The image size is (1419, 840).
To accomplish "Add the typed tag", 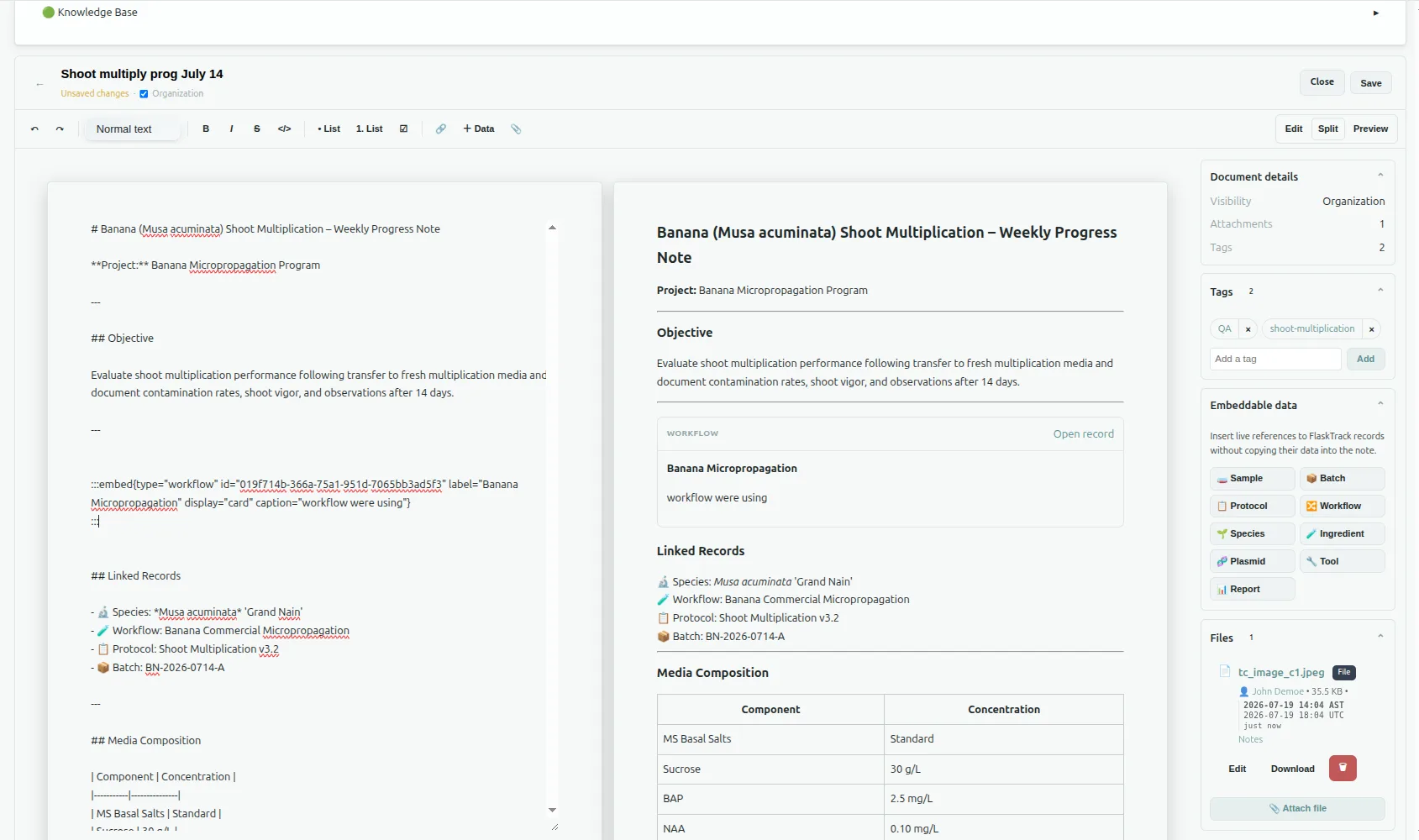I will coord(1366,359).
